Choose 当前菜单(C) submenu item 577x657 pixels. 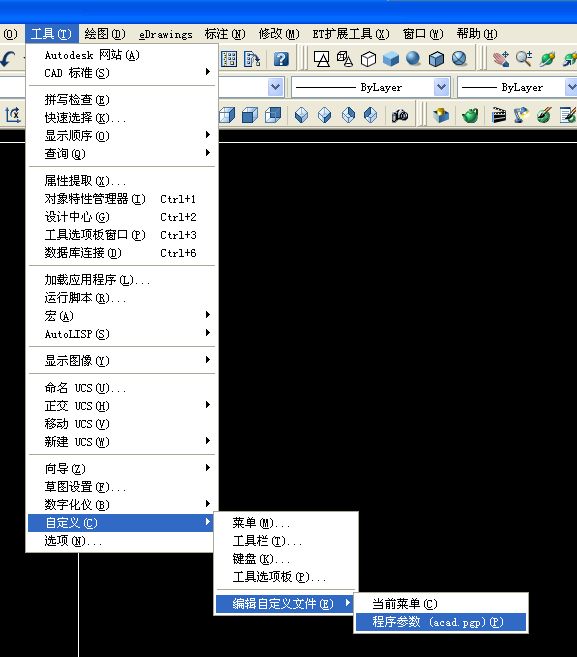(x=441, y=604)
